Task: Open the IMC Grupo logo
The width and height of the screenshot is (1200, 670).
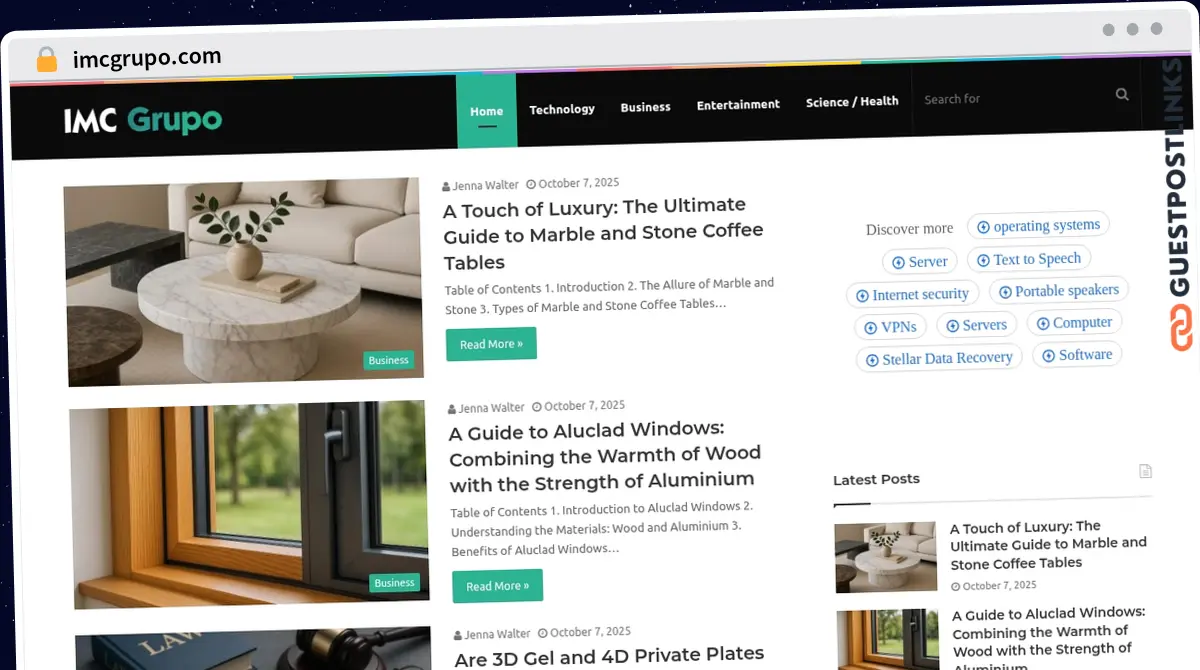Action: pyautogui.click(x=143, y=121)
